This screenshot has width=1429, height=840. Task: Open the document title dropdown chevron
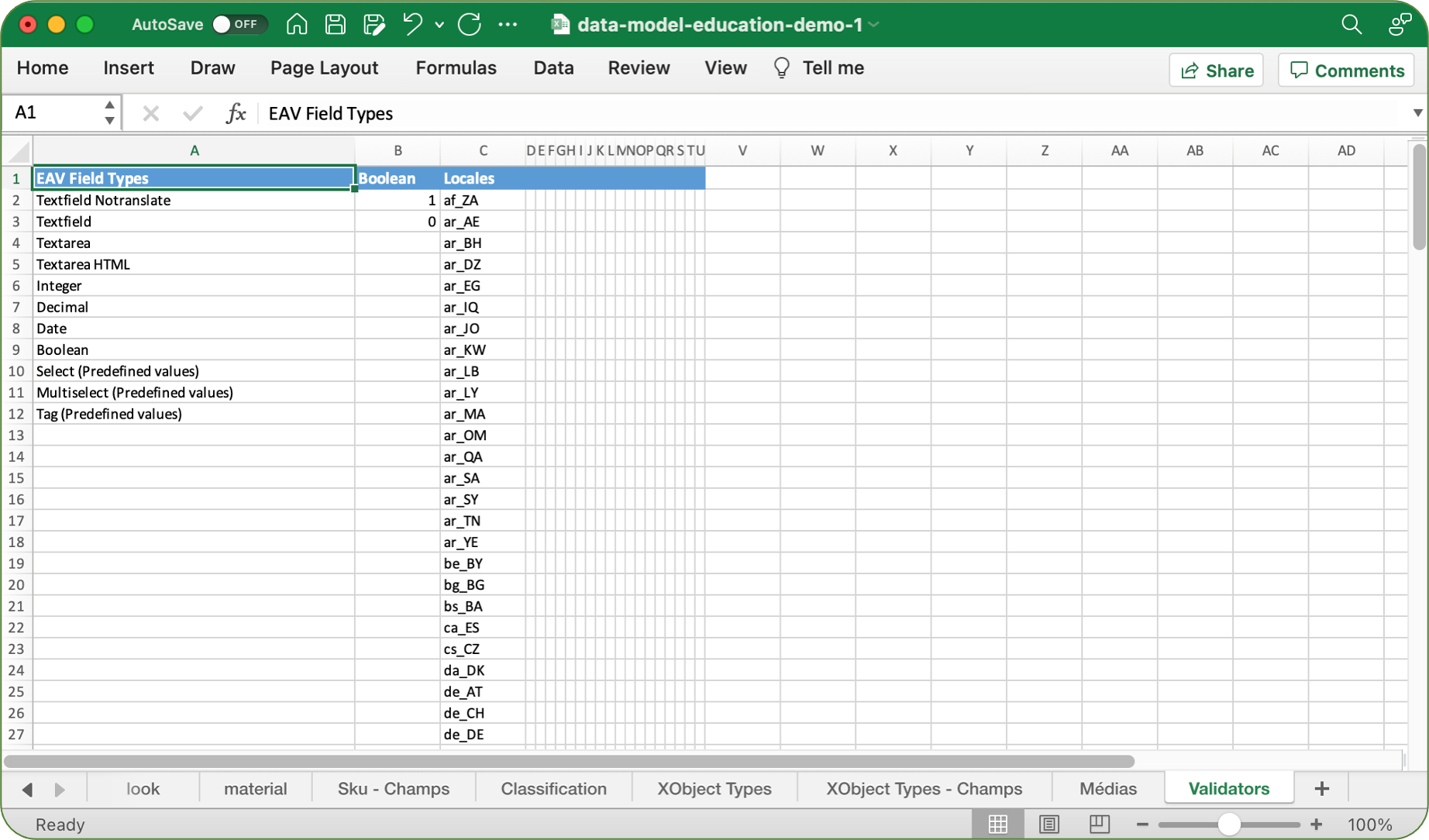875,25
